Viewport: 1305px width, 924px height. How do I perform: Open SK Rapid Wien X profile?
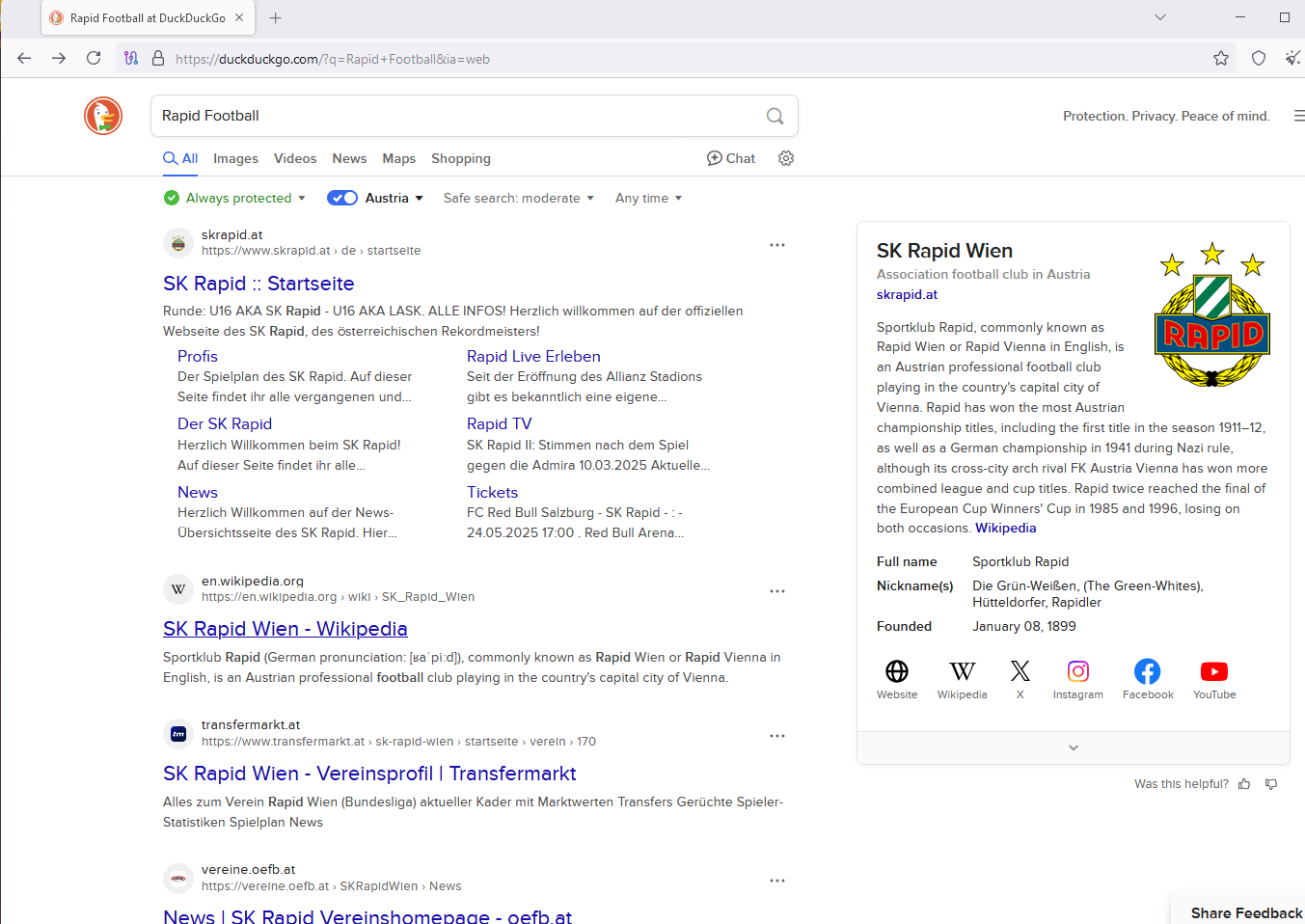1020,679
